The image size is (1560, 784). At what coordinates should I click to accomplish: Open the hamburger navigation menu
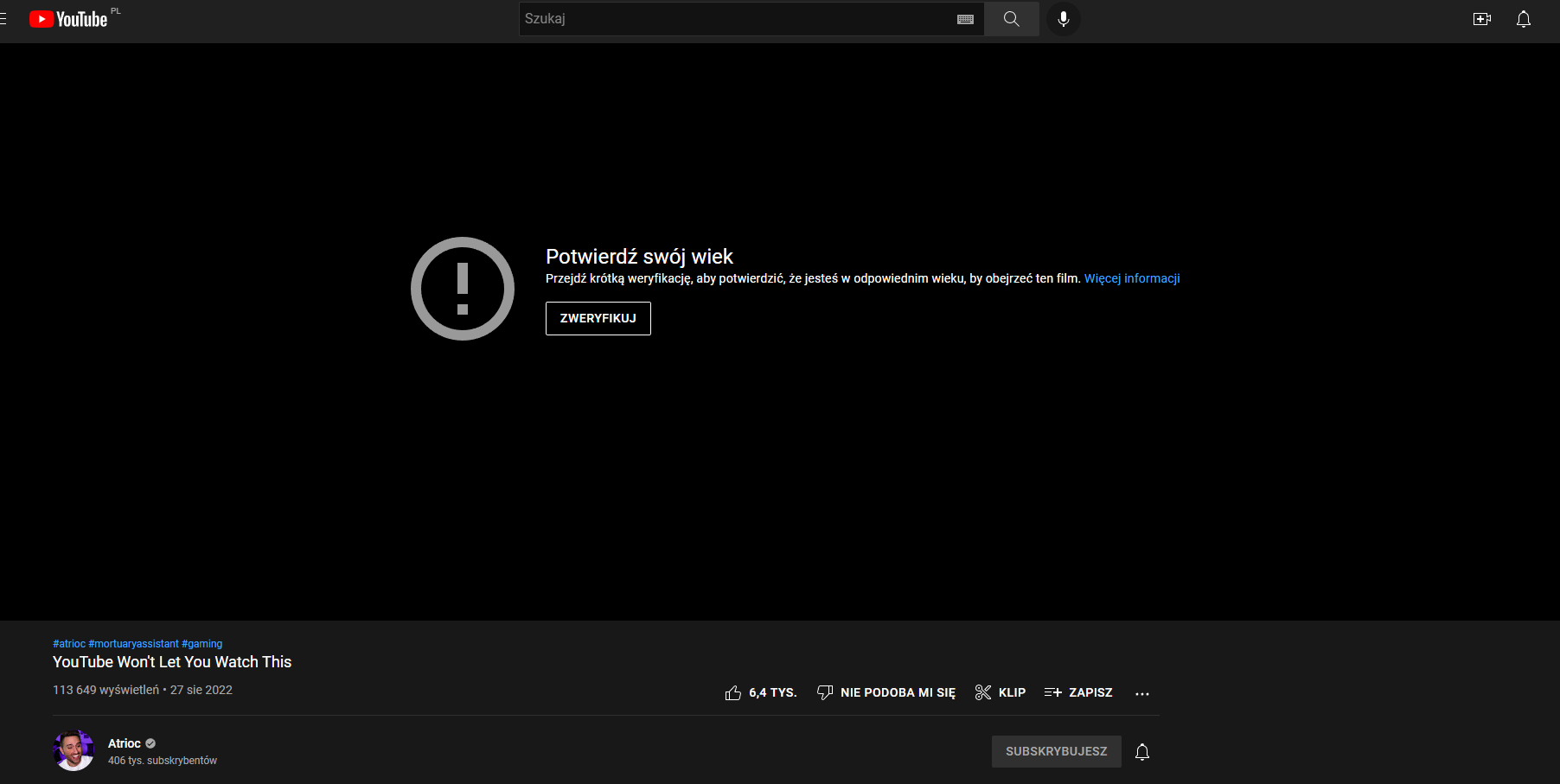click(4, 19)
